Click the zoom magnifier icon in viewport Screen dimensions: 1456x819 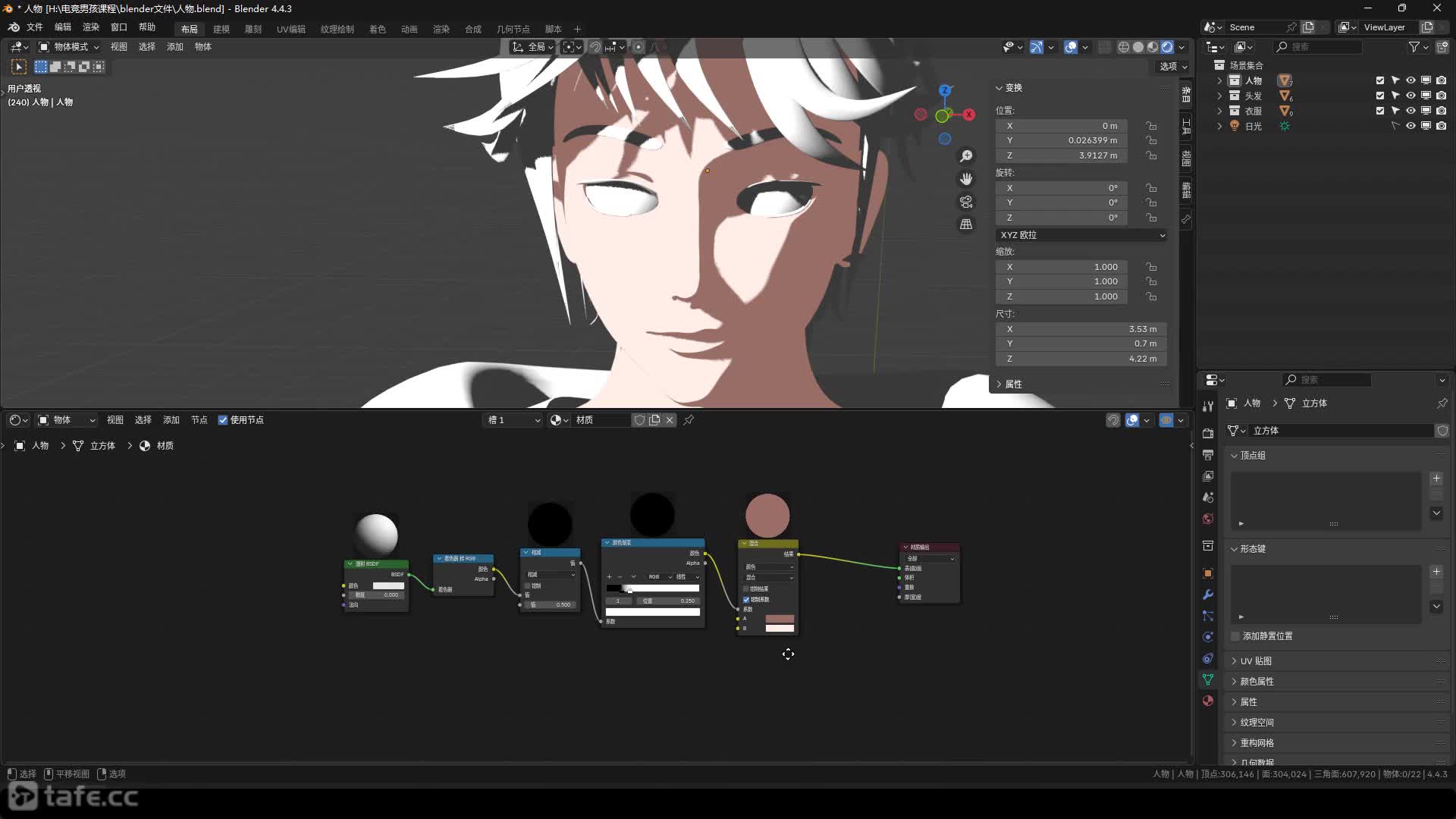[x=966, y=156]
